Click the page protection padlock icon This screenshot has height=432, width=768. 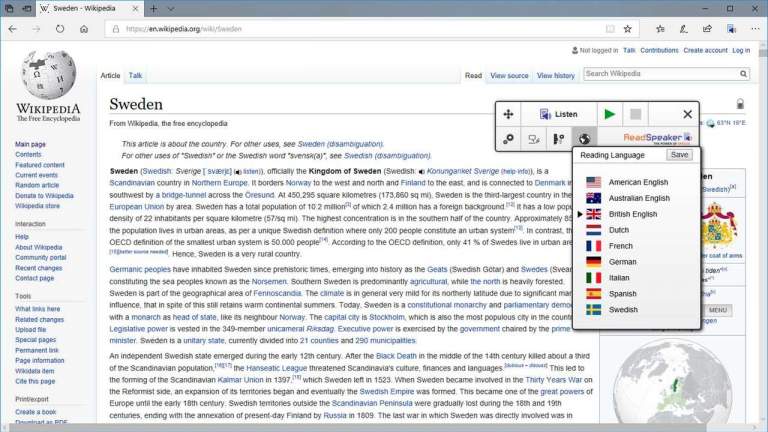(x=740, y=103)
